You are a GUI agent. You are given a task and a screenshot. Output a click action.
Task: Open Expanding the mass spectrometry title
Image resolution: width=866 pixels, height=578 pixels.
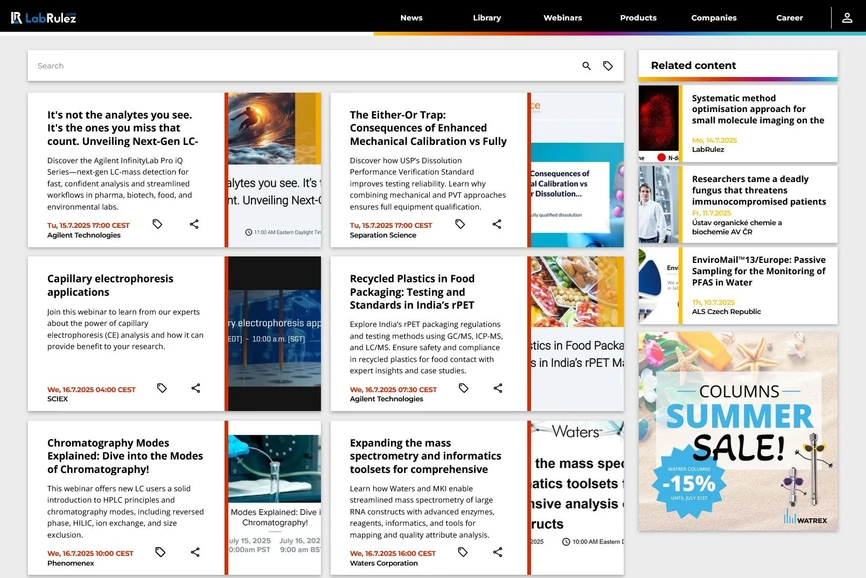point(425,456)
